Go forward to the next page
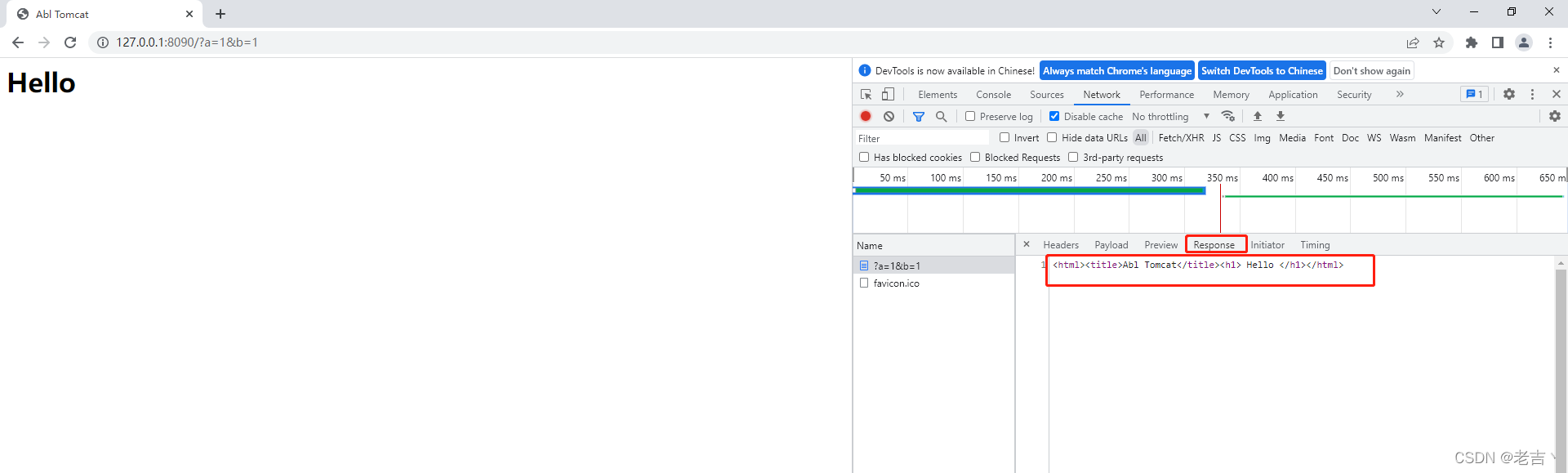 click(x=44, y=42)
